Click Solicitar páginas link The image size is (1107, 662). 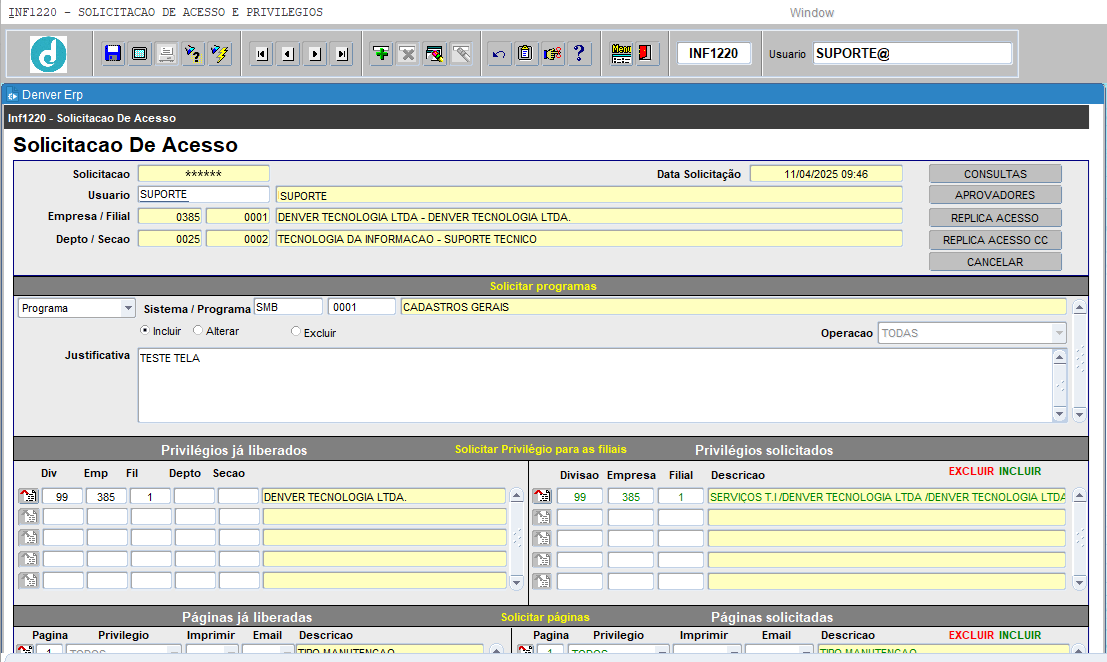(x=545, y=618)
